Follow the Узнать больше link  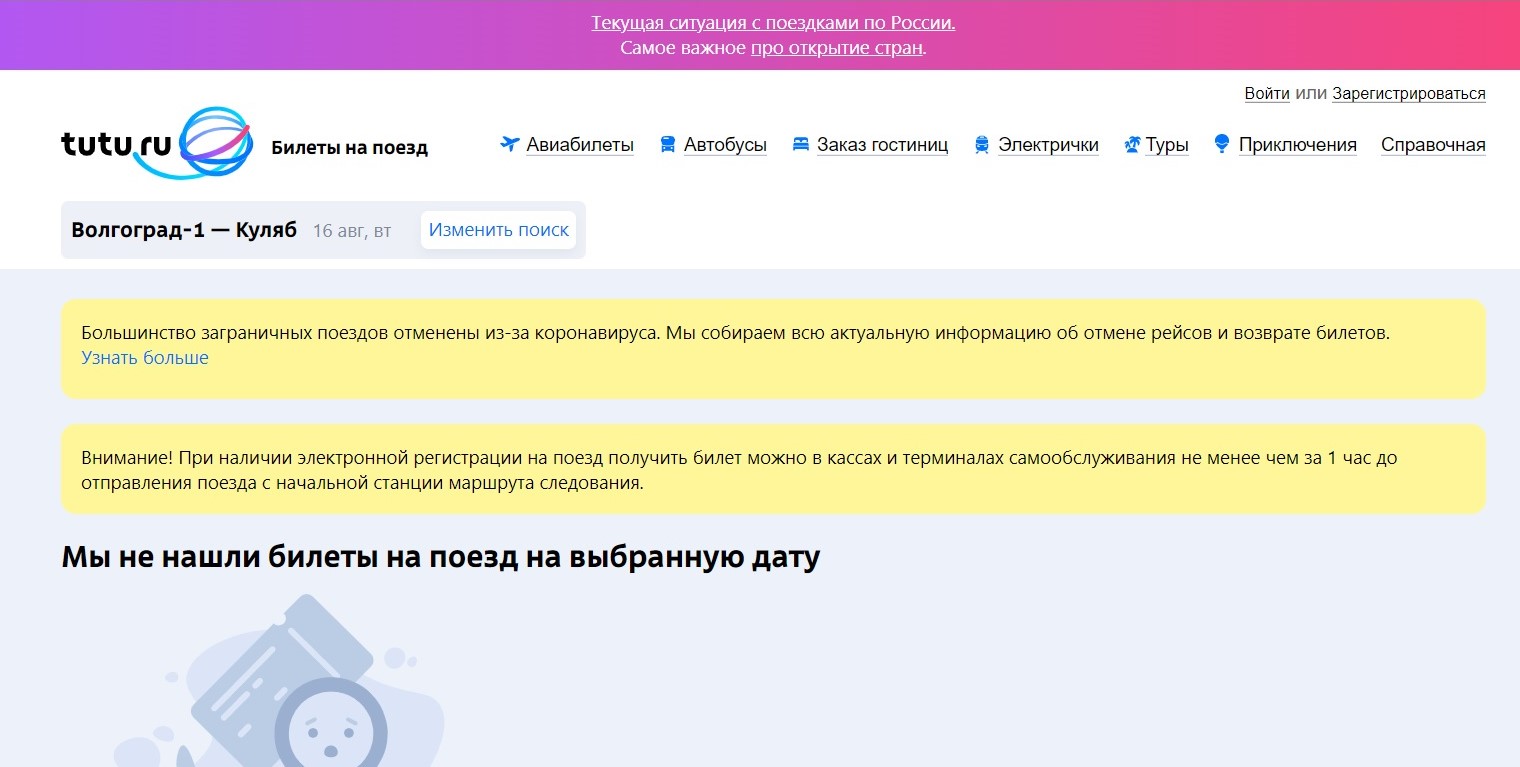point(145,358)
